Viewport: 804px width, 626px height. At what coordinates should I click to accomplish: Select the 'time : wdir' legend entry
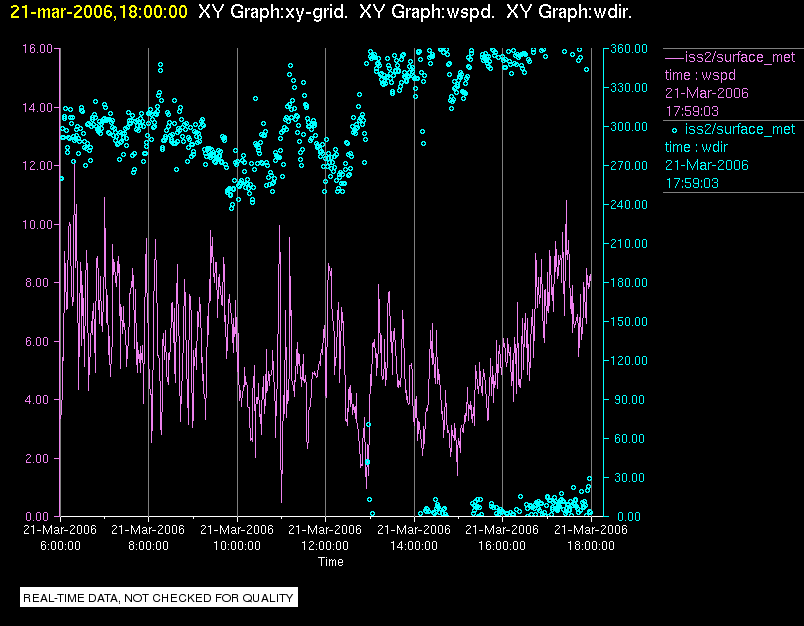pos(699,147)
